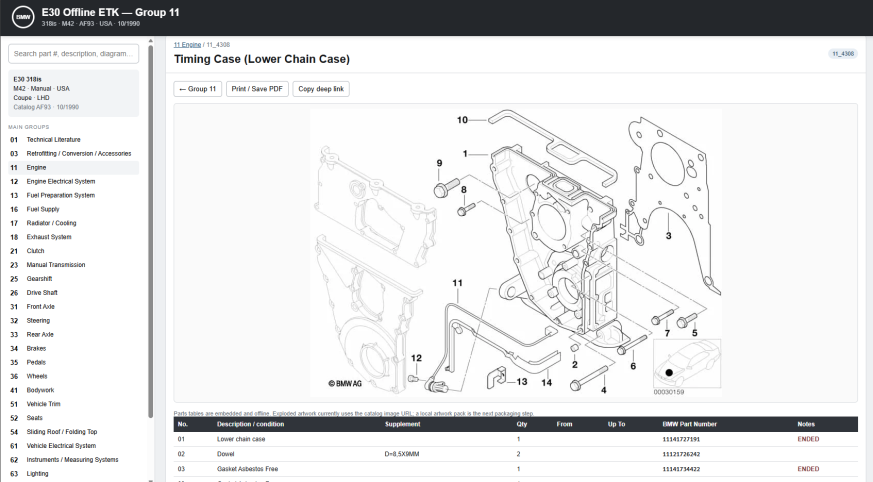Open group 54 Sliding Roof / Folding Top

pyautogui.click(x=73, y=432)
